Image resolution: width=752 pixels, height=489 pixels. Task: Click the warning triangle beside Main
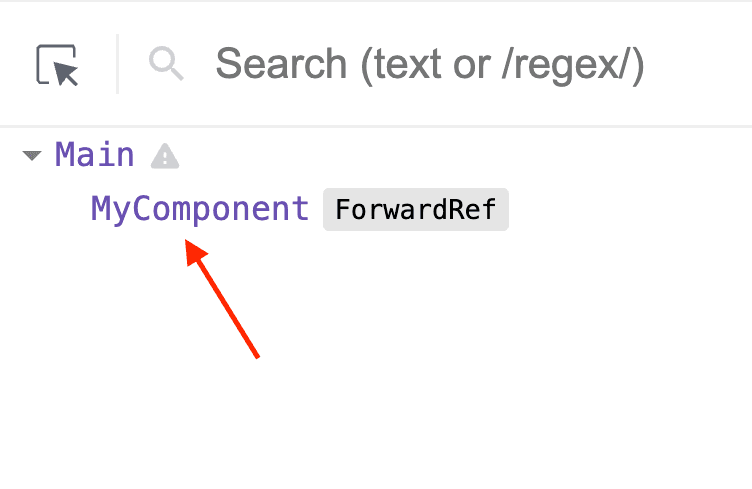(165, 156)
